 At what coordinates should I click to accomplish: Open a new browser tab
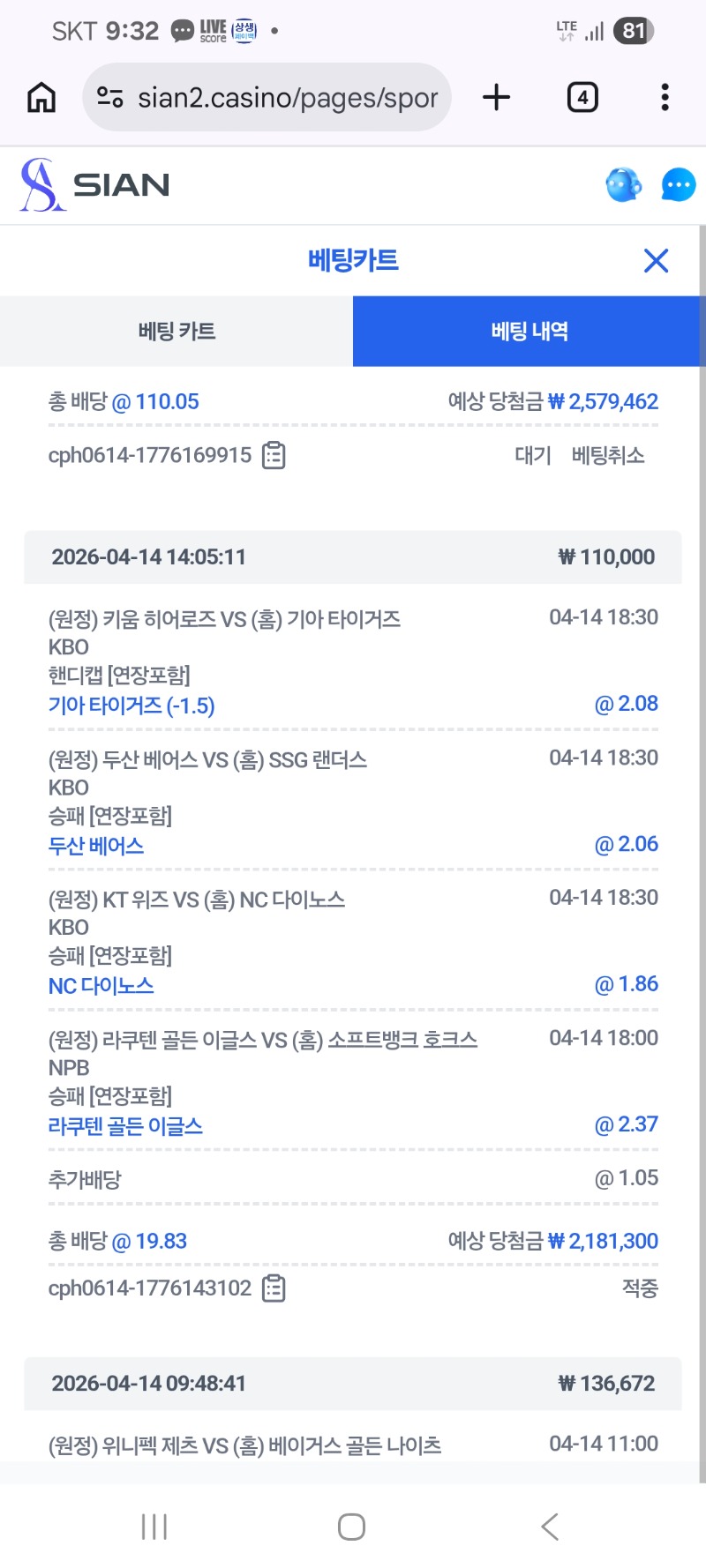pyautogui.click(x=497, y=97)
